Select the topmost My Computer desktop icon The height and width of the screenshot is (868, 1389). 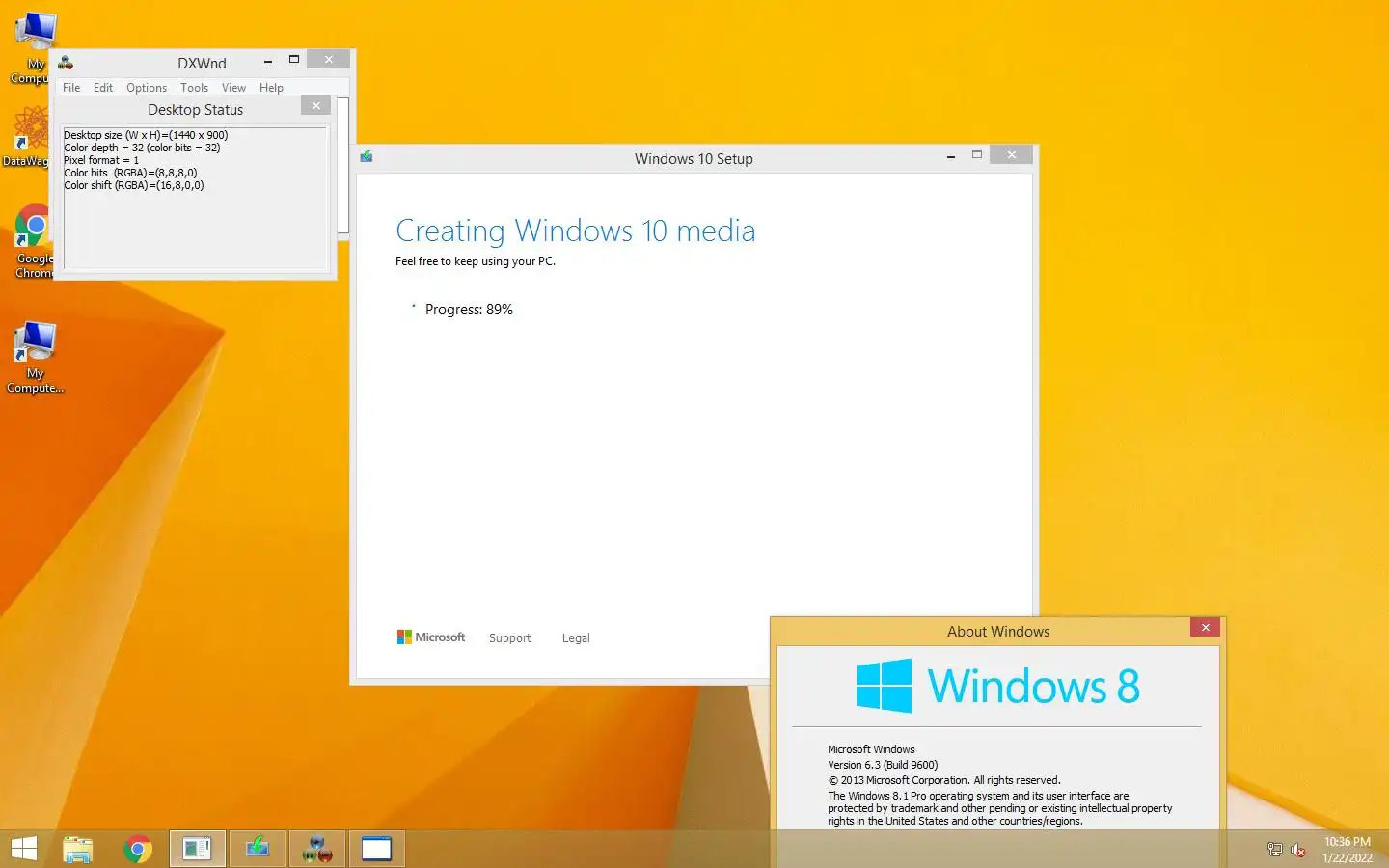click(33, 47)
